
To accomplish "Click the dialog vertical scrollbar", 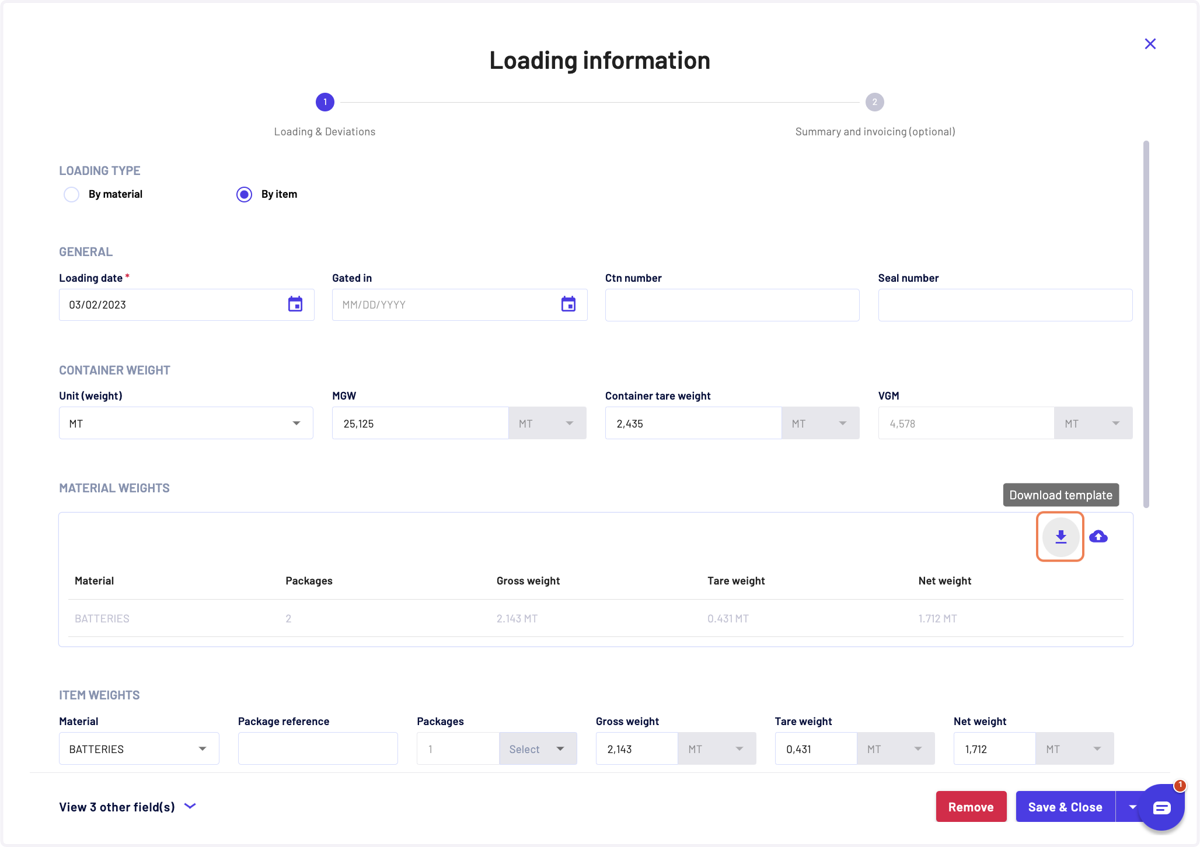I will click(1146, 323).
